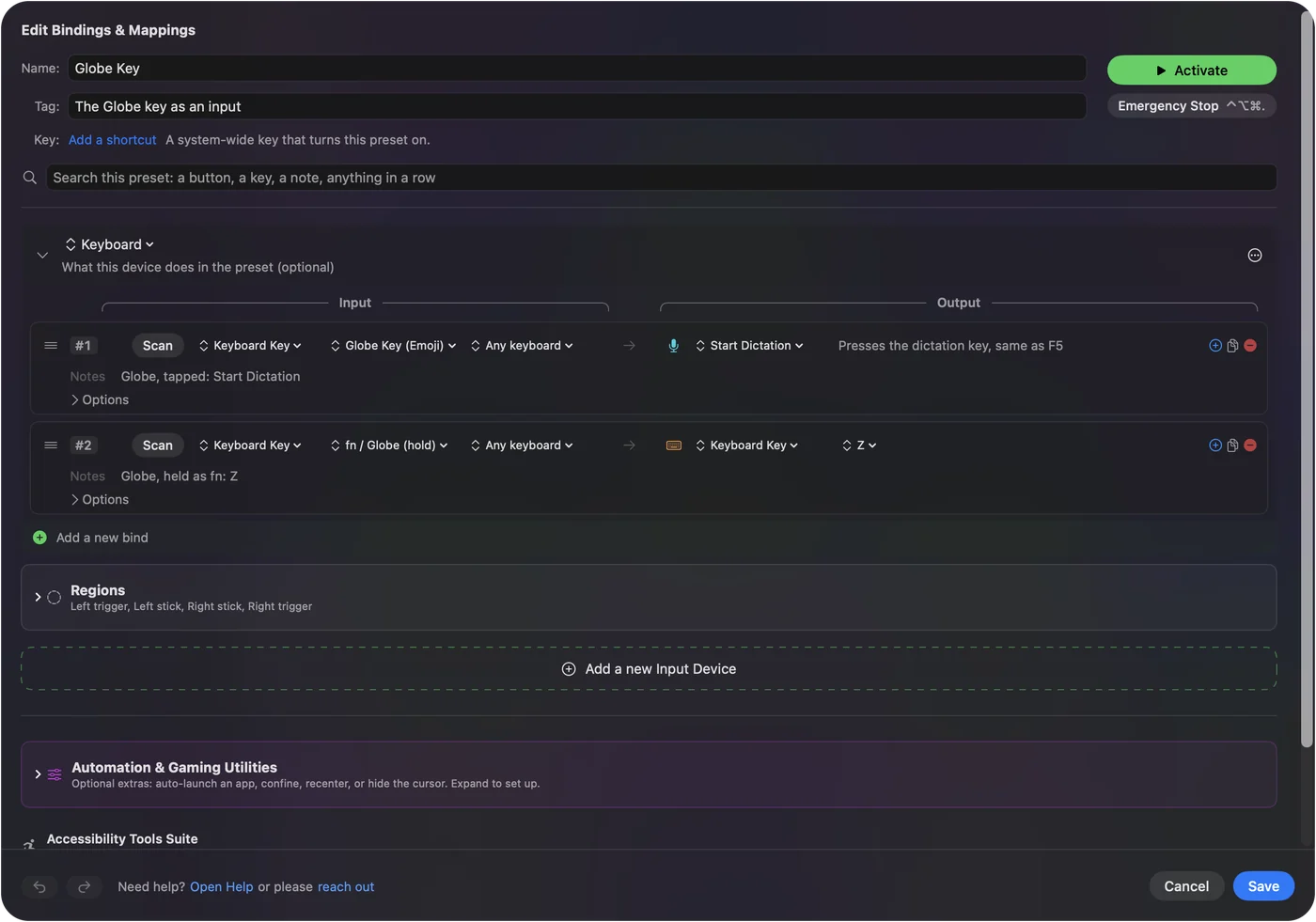This screenshot has width=1316, height=922.
Task: Click the blue plus icon on bind #1
Action: (x=1215, y=346)
